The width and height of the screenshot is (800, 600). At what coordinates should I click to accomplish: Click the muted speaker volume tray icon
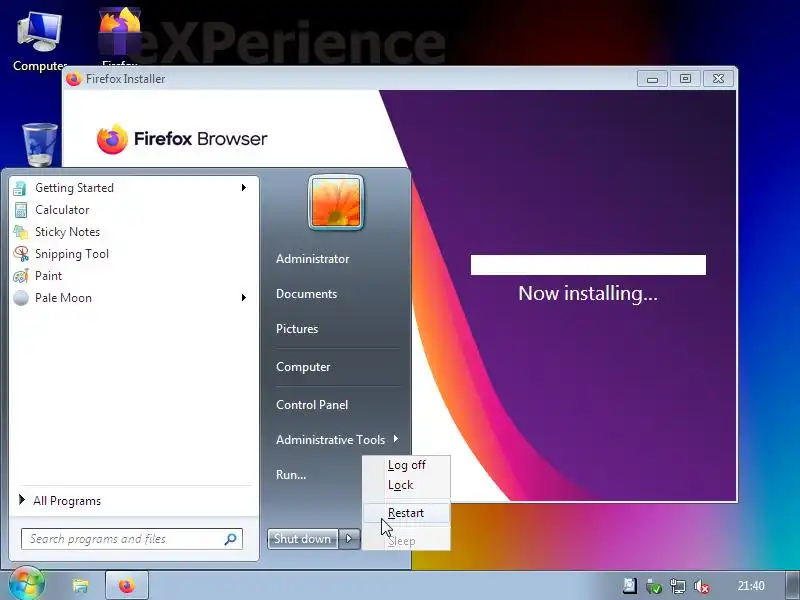(x=702, y=586)
